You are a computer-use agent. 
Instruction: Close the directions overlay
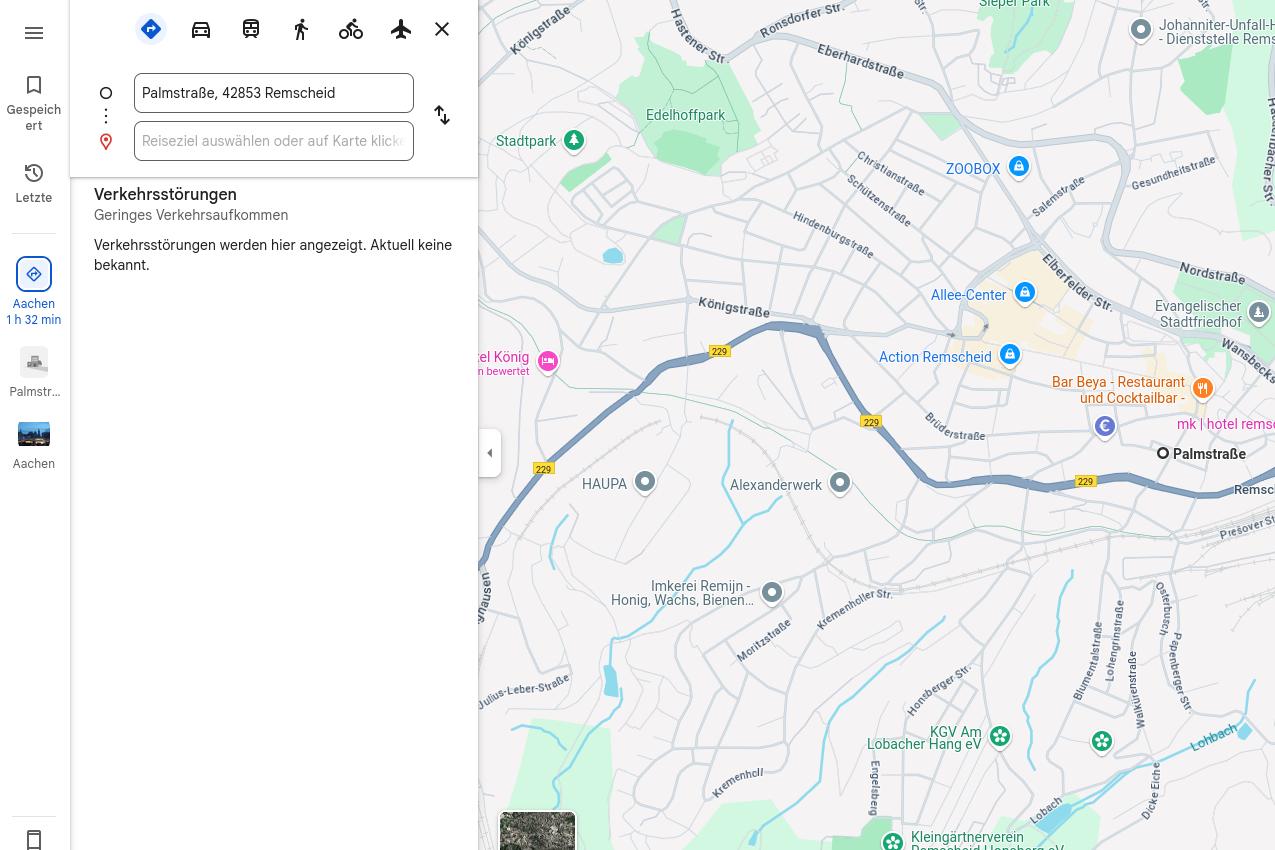442,29
